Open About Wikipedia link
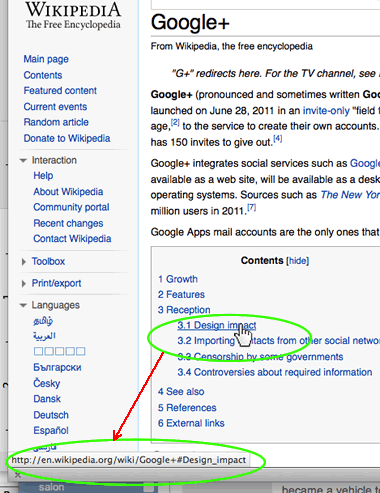The image size is (380, 493). 68,192
